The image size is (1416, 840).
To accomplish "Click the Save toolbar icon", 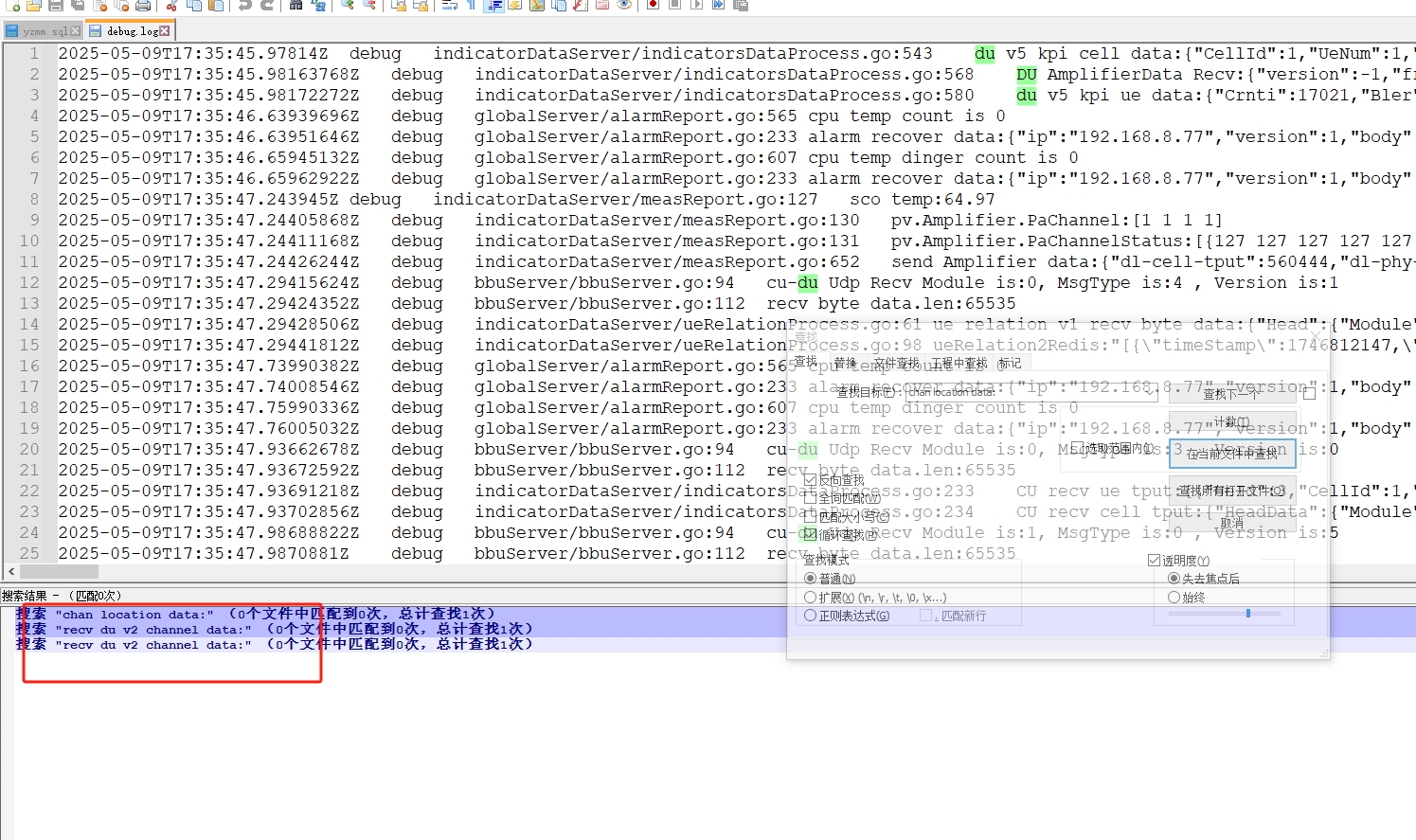I will [55, 5].
